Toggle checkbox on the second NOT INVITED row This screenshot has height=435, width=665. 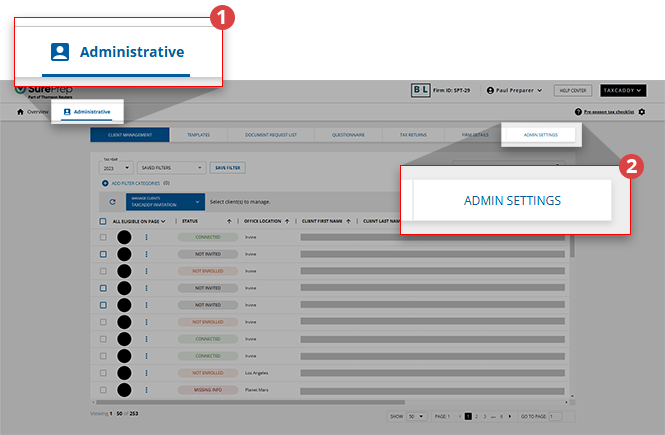[103, 288]
